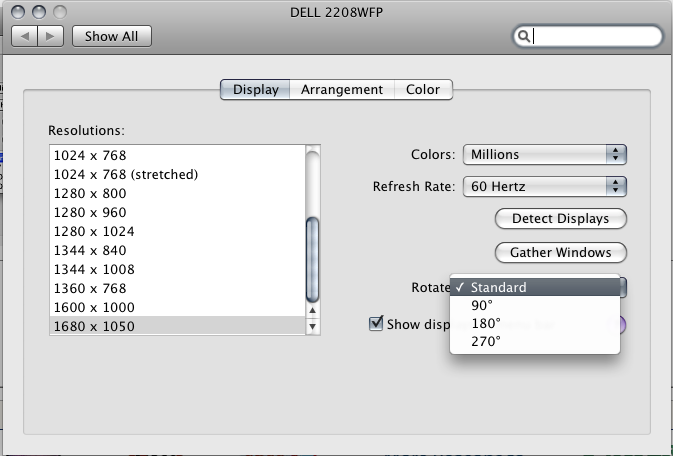This screenshot has width=673, height=456.
Task: Select the 1024 x 768 resolution
Action: [x=177, y=155]
